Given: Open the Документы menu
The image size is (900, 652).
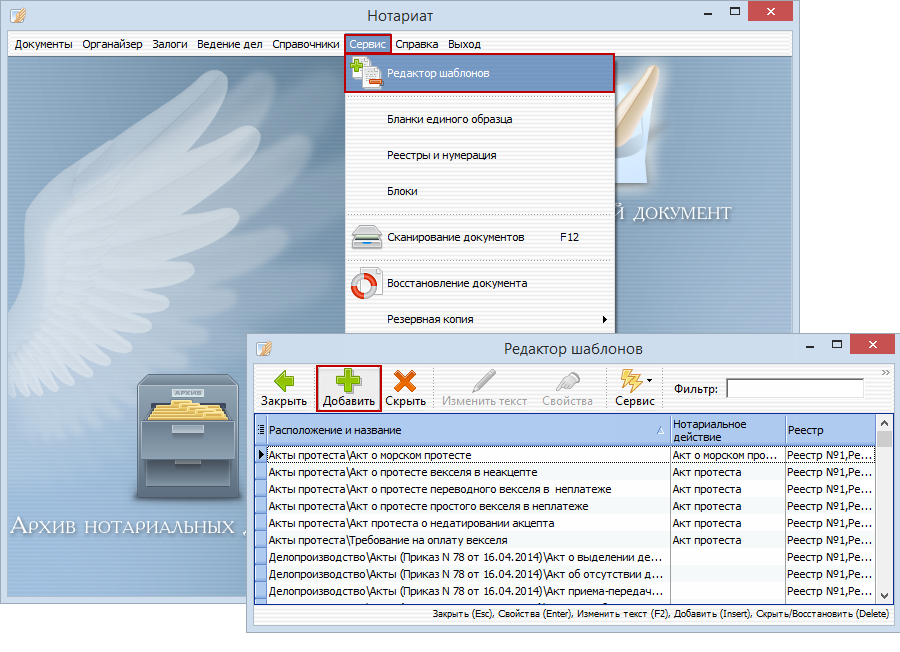Looking at the screenshot, I should click(43, 44).
